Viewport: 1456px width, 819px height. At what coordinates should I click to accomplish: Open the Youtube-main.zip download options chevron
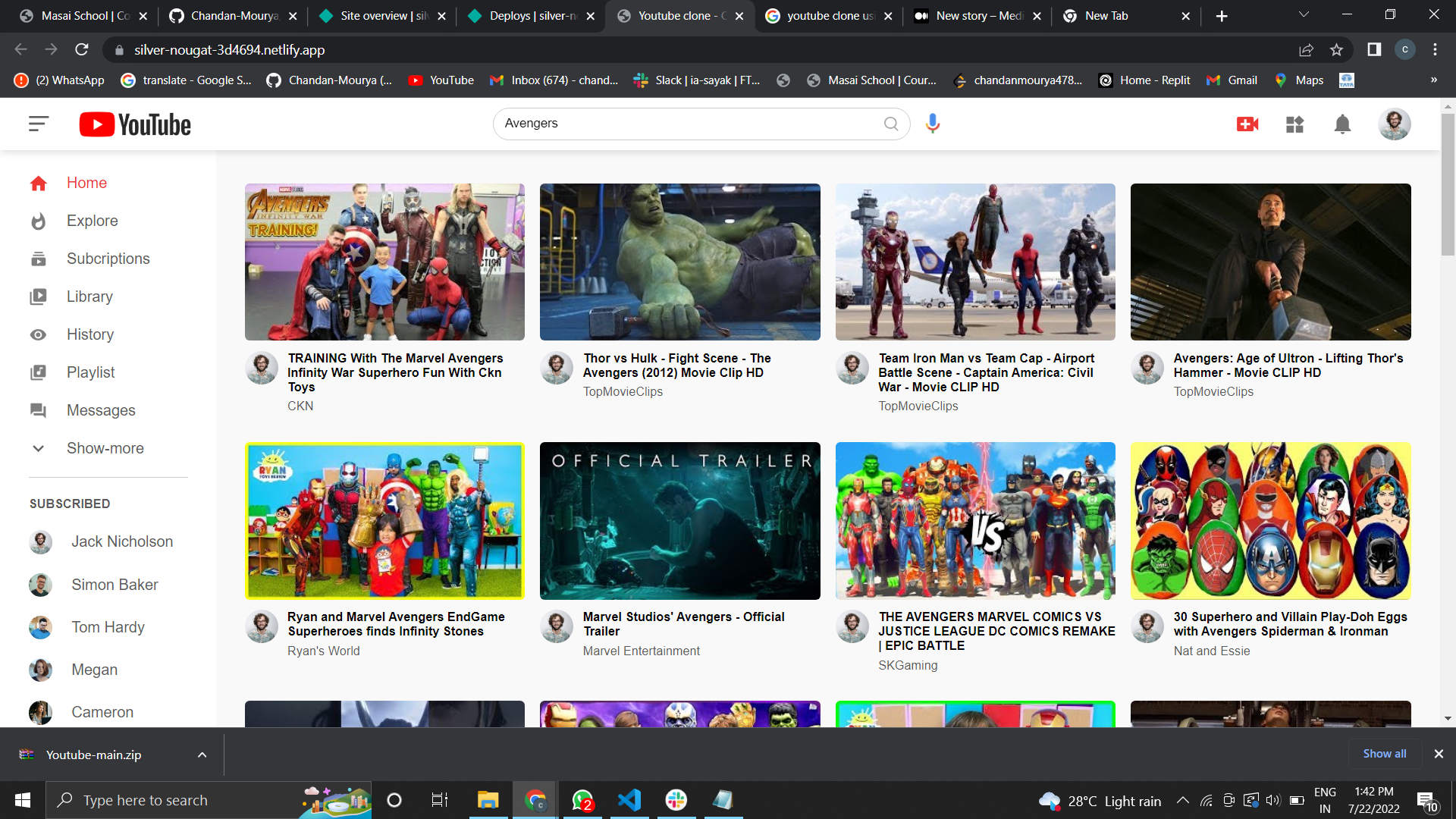click(x=202, y=755)
